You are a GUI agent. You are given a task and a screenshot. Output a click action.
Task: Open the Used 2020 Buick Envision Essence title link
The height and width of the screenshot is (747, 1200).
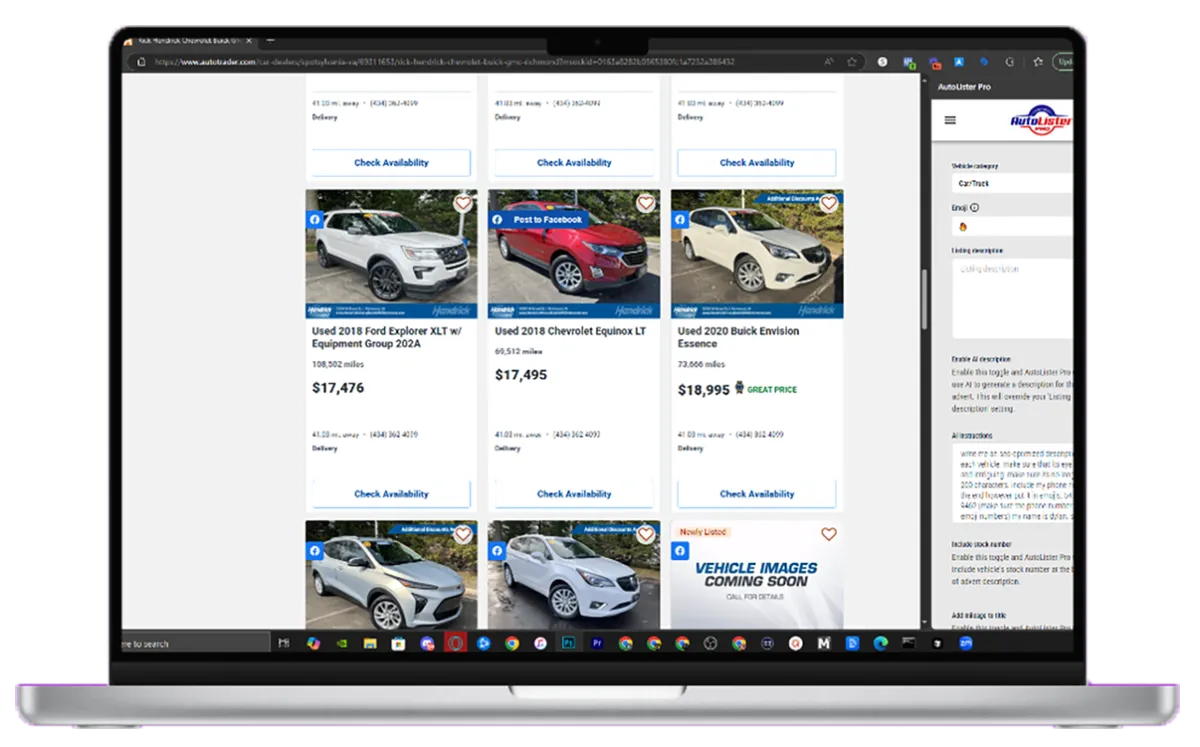tap(738, 337)
